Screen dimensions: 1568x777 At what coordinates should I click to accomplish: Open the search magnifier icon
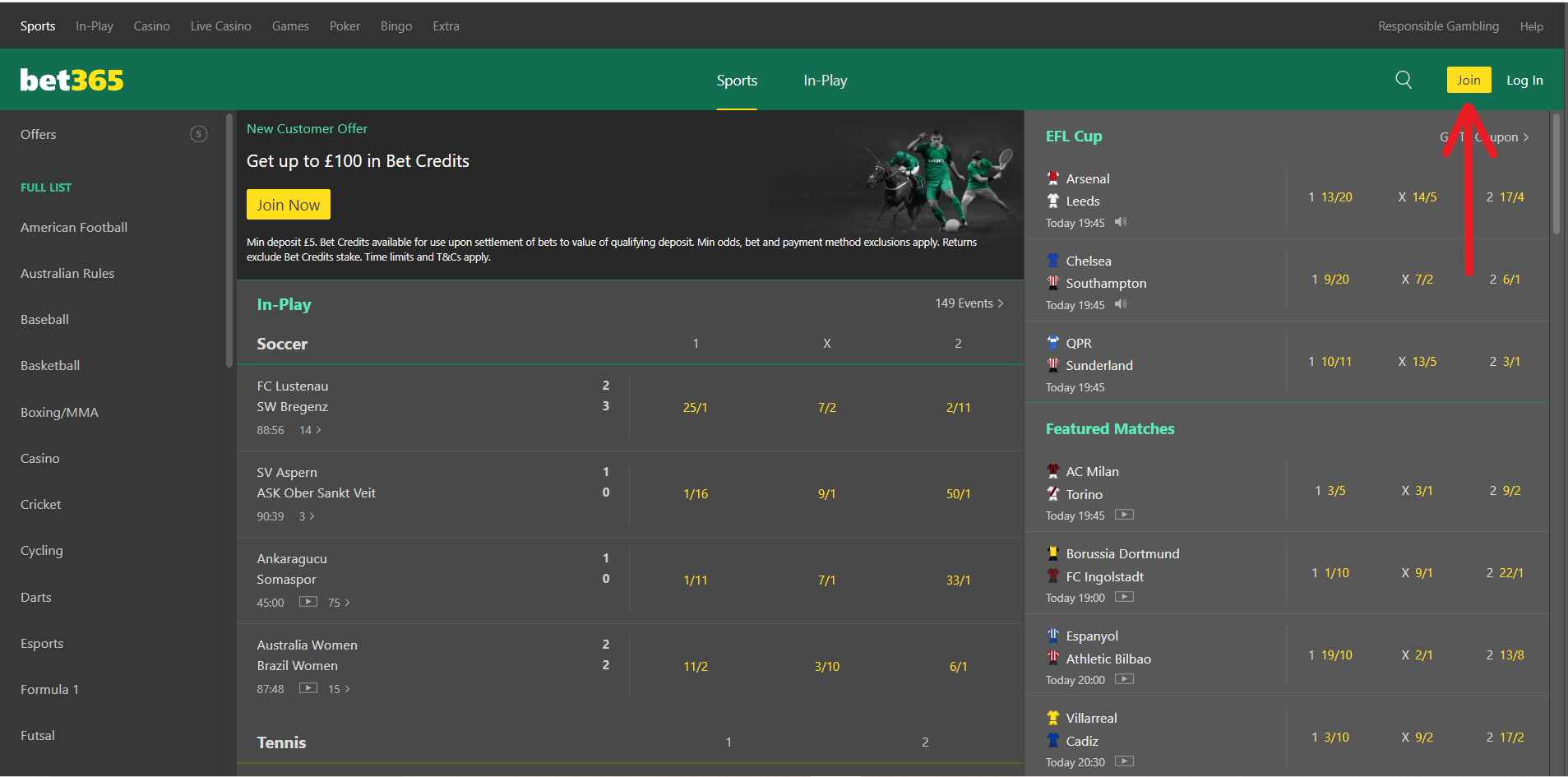click(x=1404, y=80)
